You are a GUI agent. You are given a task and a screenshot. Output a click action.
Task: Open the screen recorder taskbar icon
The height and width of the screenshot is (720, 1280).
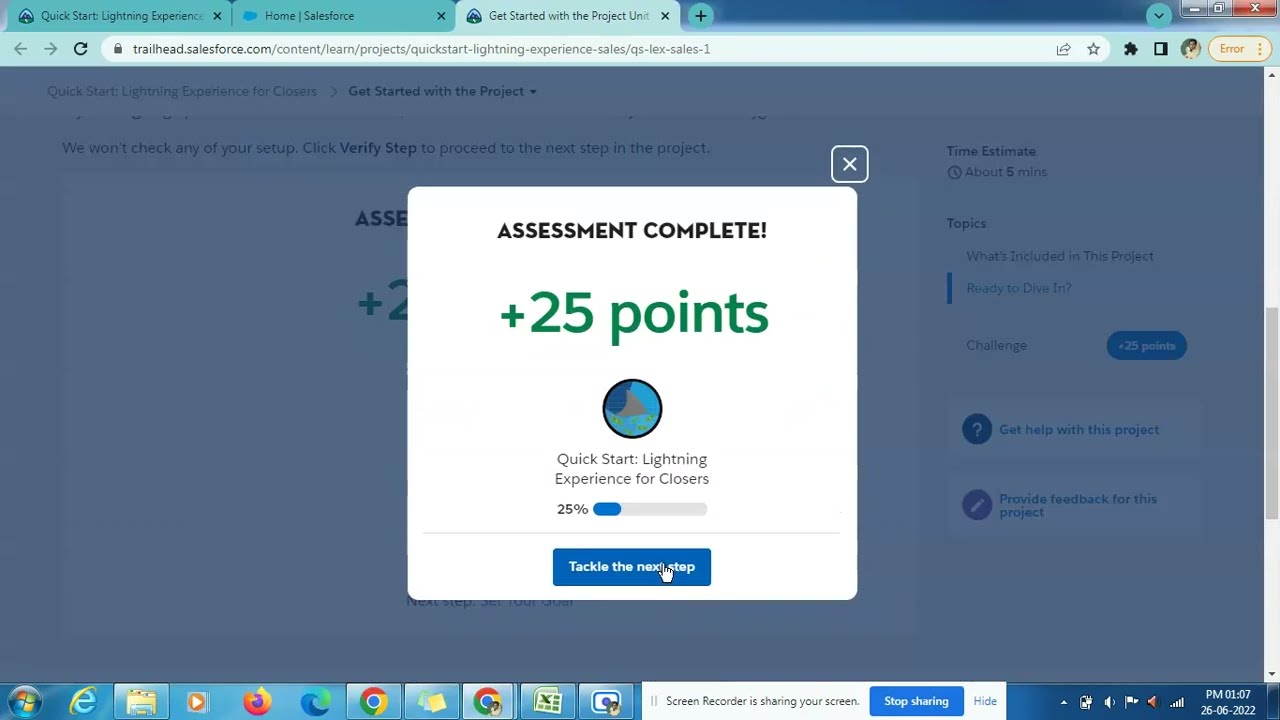click(606, 702)
